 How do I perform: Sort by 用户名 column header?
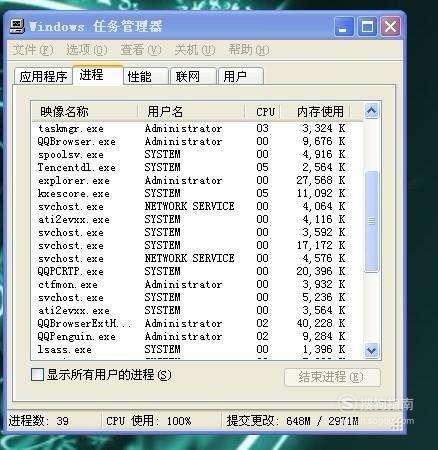tap(191, 111)
